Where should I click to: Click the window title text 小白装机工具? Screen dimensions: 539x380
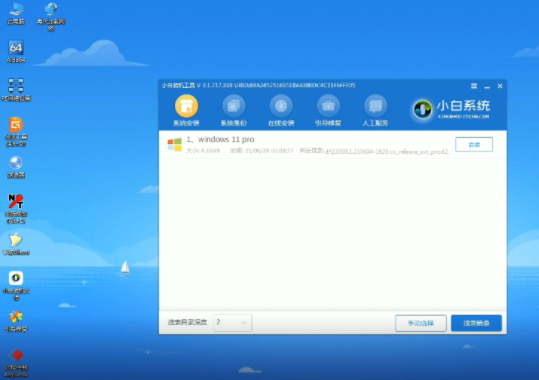pos(178,85)
